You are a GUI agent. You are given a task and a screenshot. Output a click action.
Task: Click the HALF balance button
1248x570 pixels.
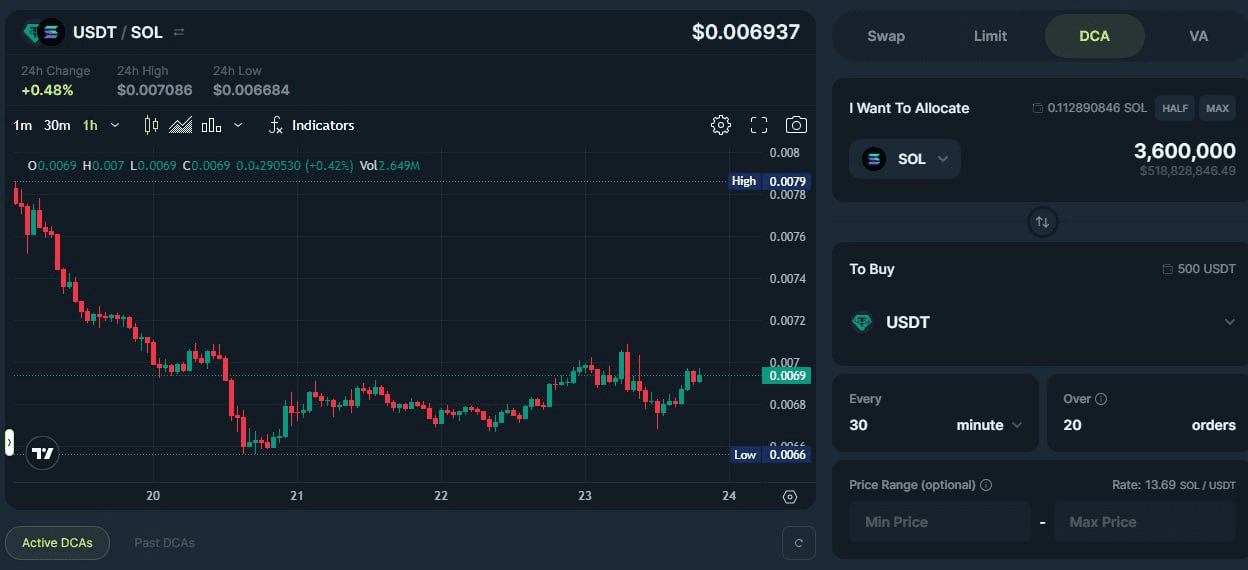pos(1175,108)
